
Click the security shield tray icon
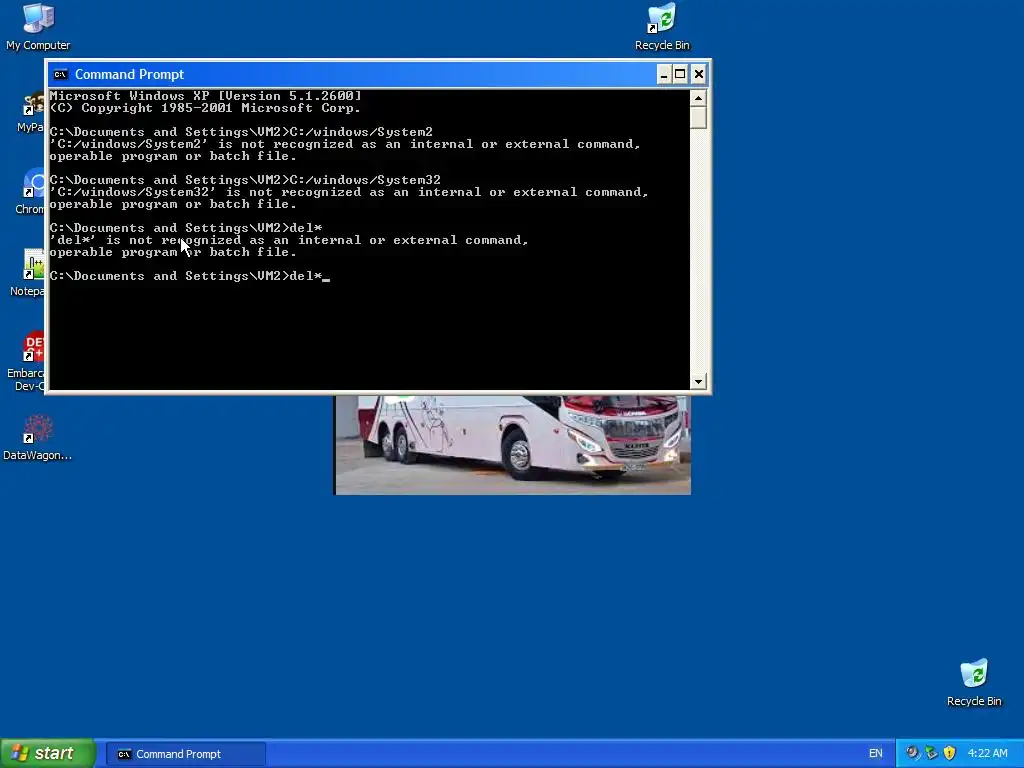(x=949, y=753)
